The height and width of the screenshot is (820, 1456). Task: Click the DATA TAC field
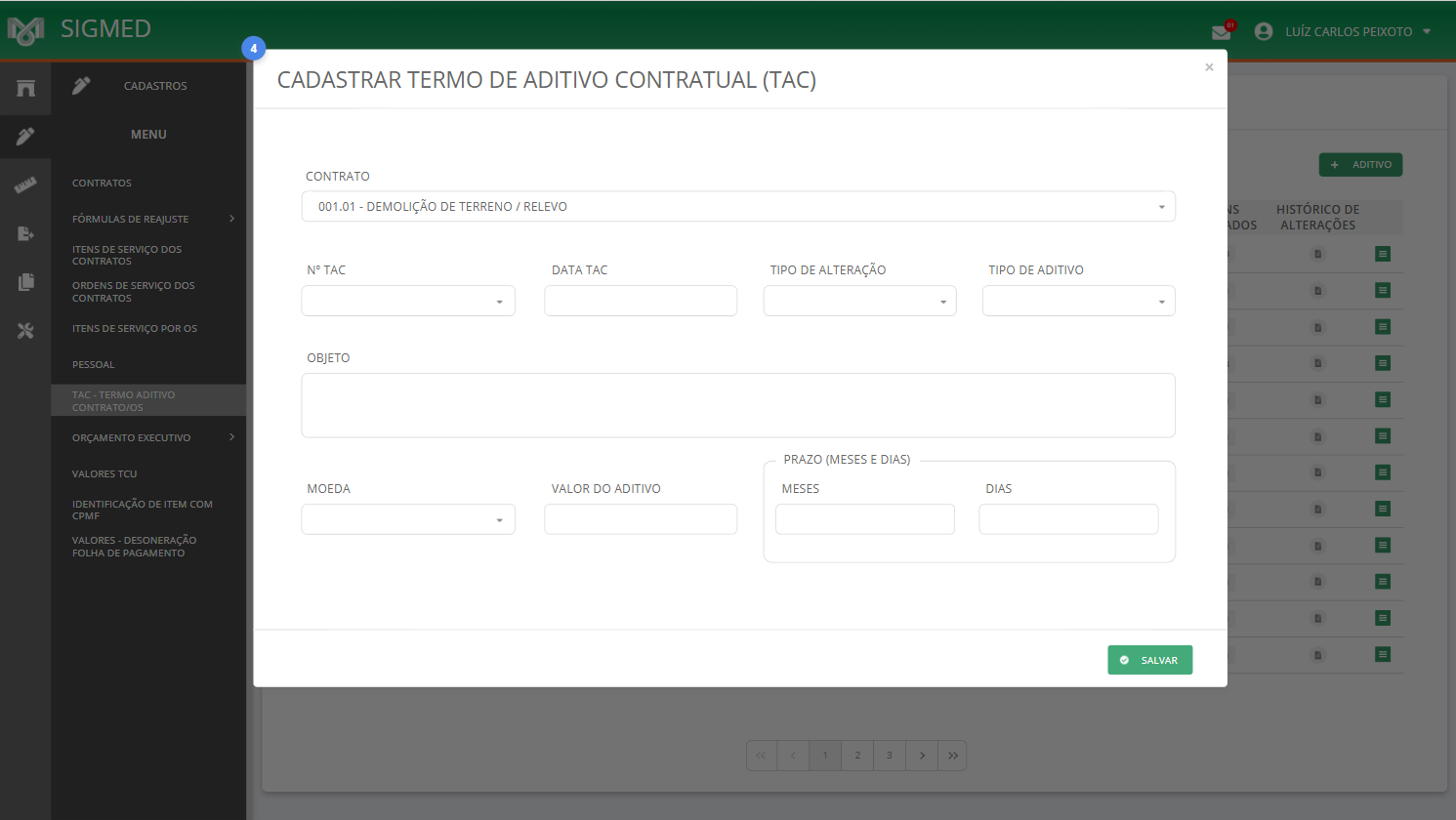pyautogui.click(x=641, y=301)
